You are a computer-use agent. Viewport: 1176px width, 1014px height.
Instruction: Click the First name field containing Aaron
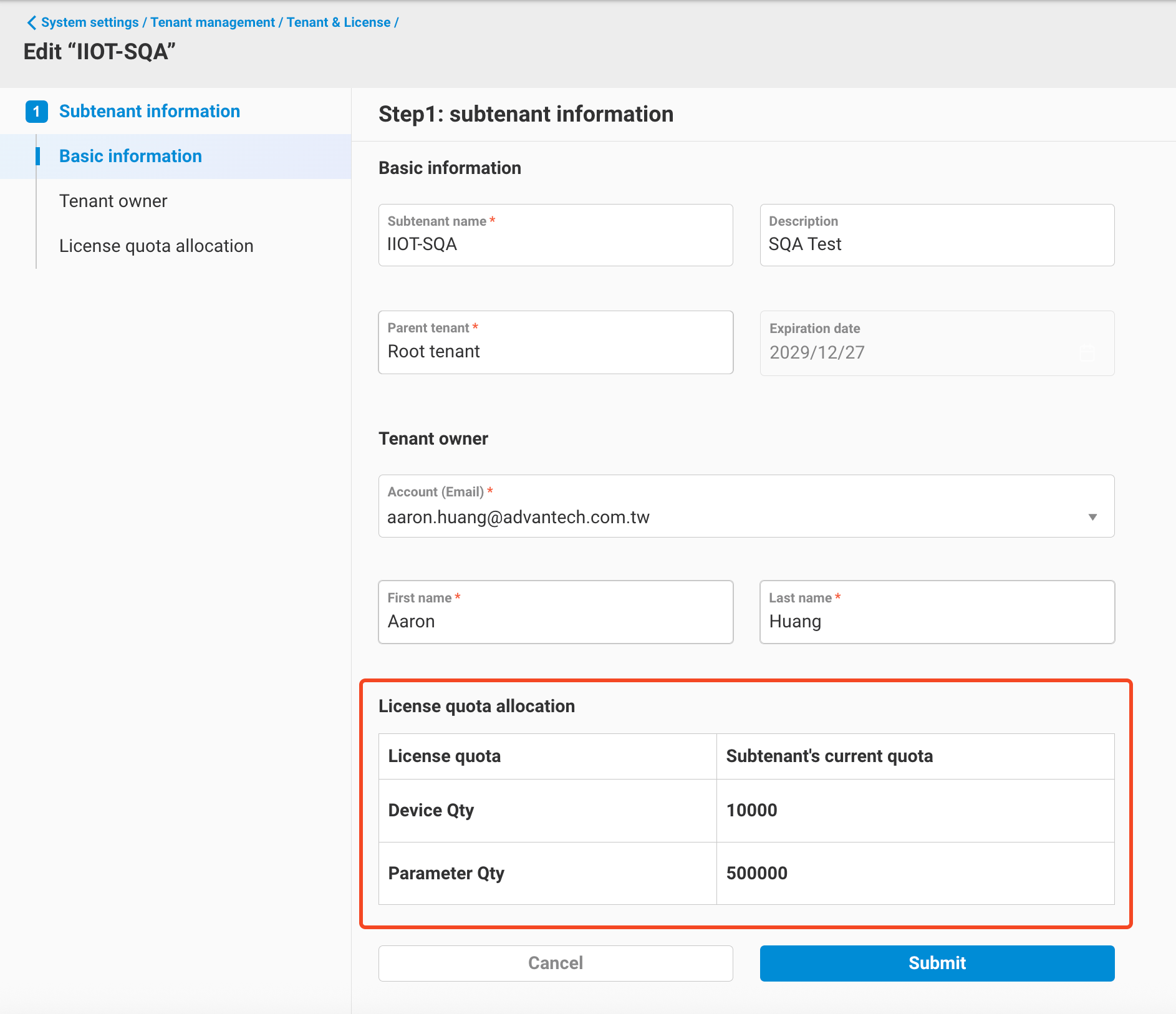point(556,621)
